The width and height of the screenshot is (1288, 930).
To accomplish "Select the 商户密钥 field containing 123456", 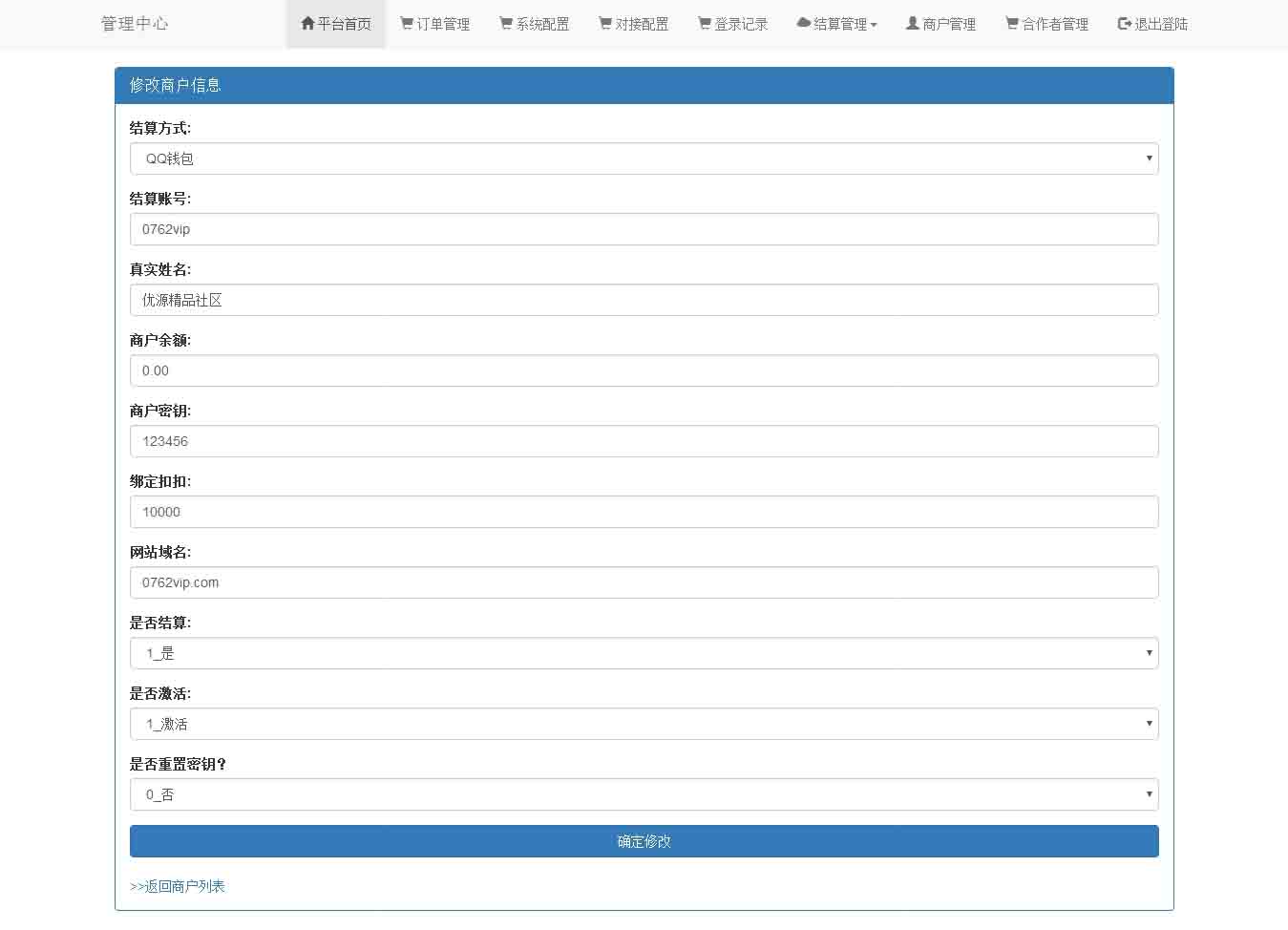I will pos(644,441).
